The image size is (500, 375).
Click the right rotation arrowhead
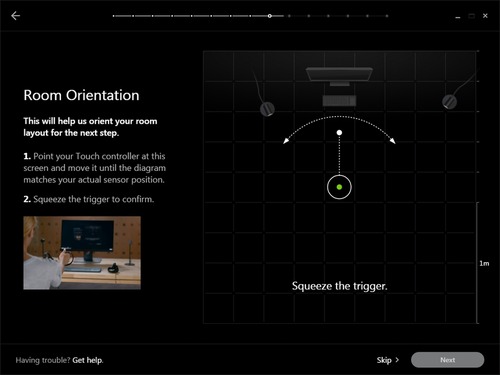pos(393,141)
